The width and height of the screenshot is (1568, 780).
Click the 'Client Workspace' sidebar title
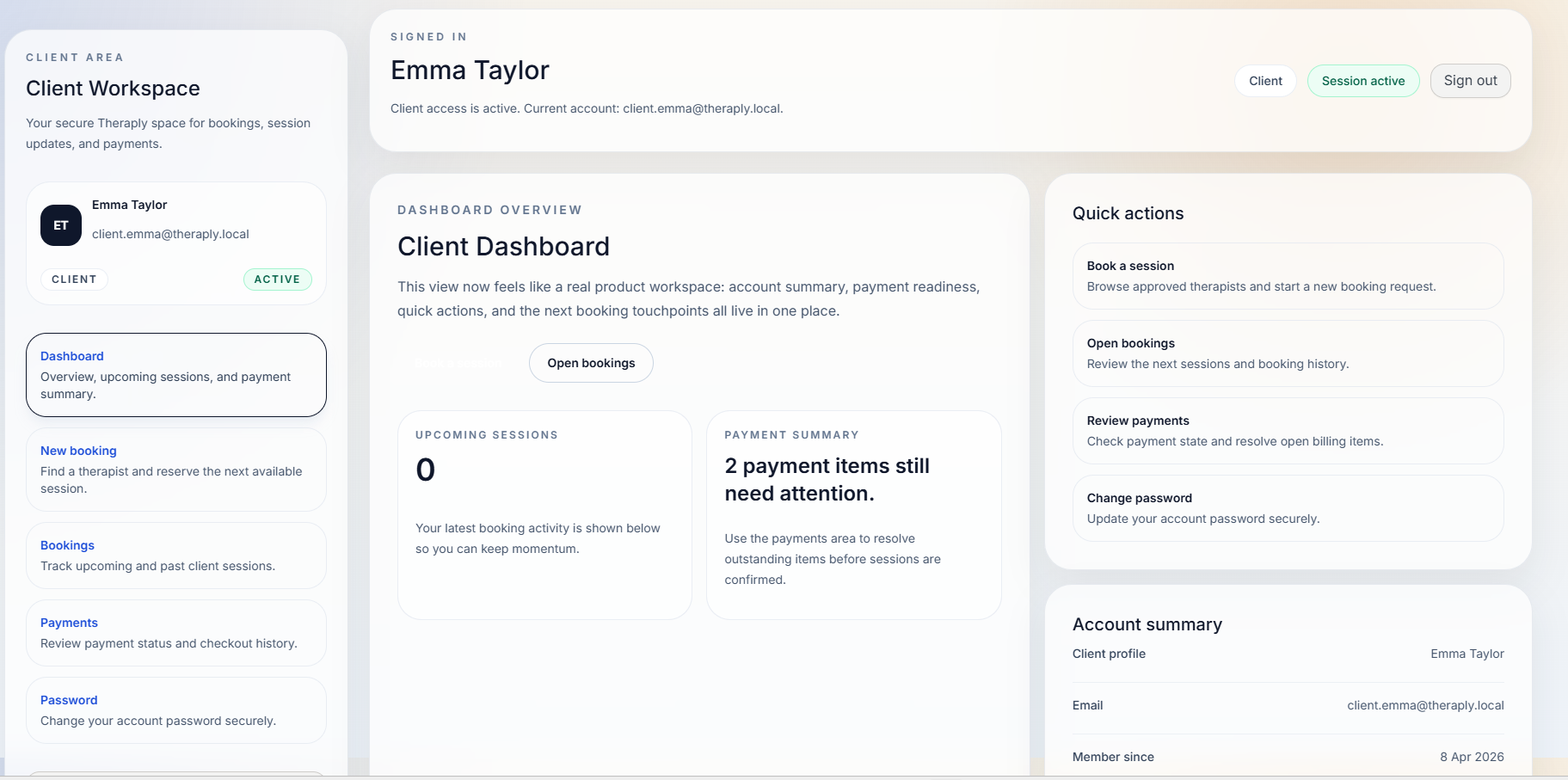113,89
